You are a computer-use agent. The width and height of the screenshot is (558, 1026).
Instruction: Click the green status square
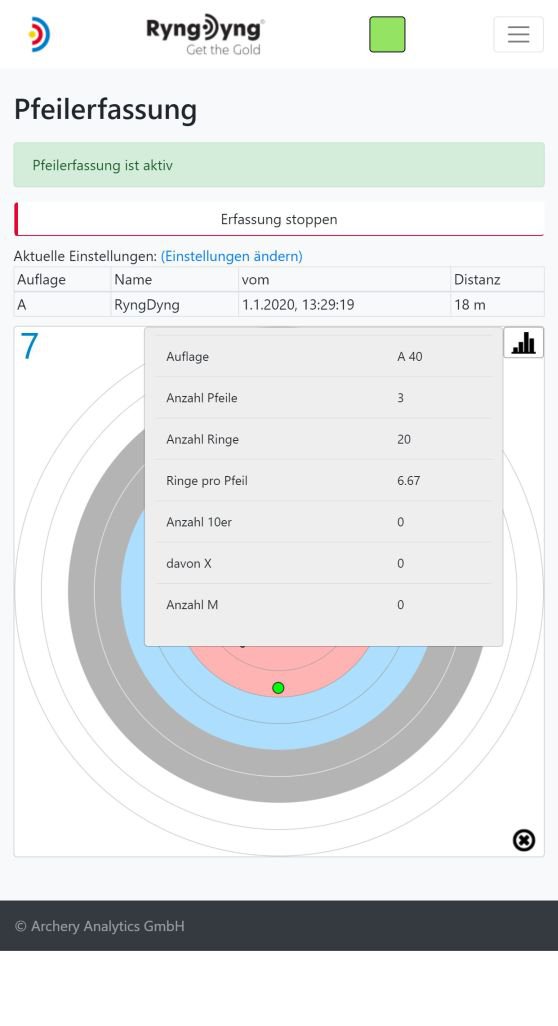point(387,34)
